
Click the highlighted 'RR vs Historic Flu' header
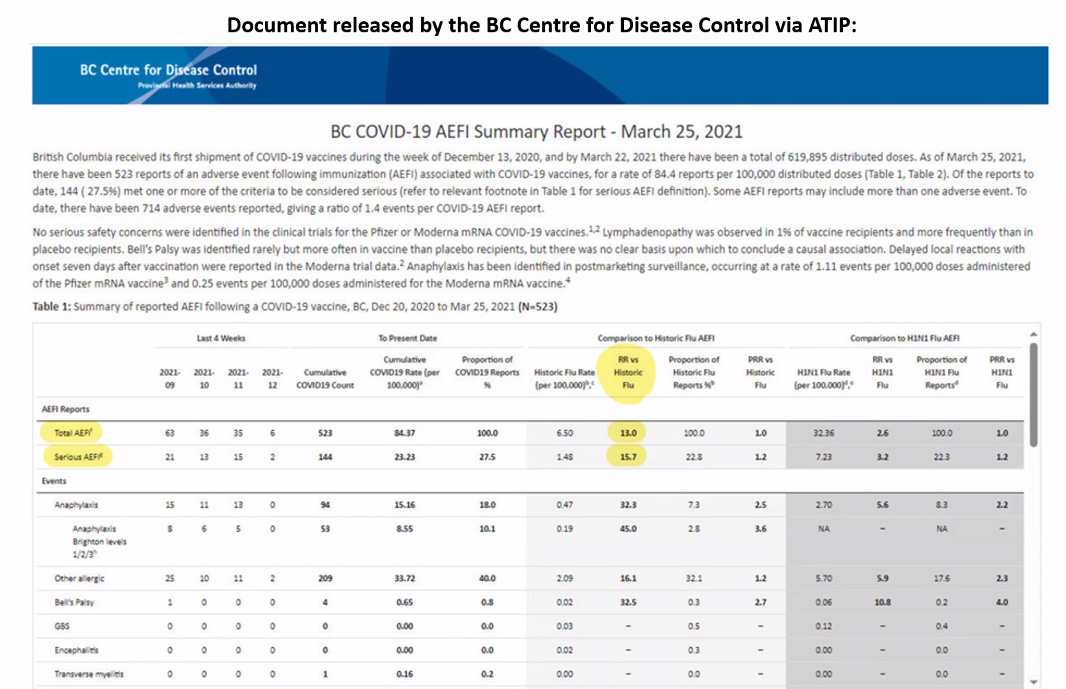pos(627,372)
